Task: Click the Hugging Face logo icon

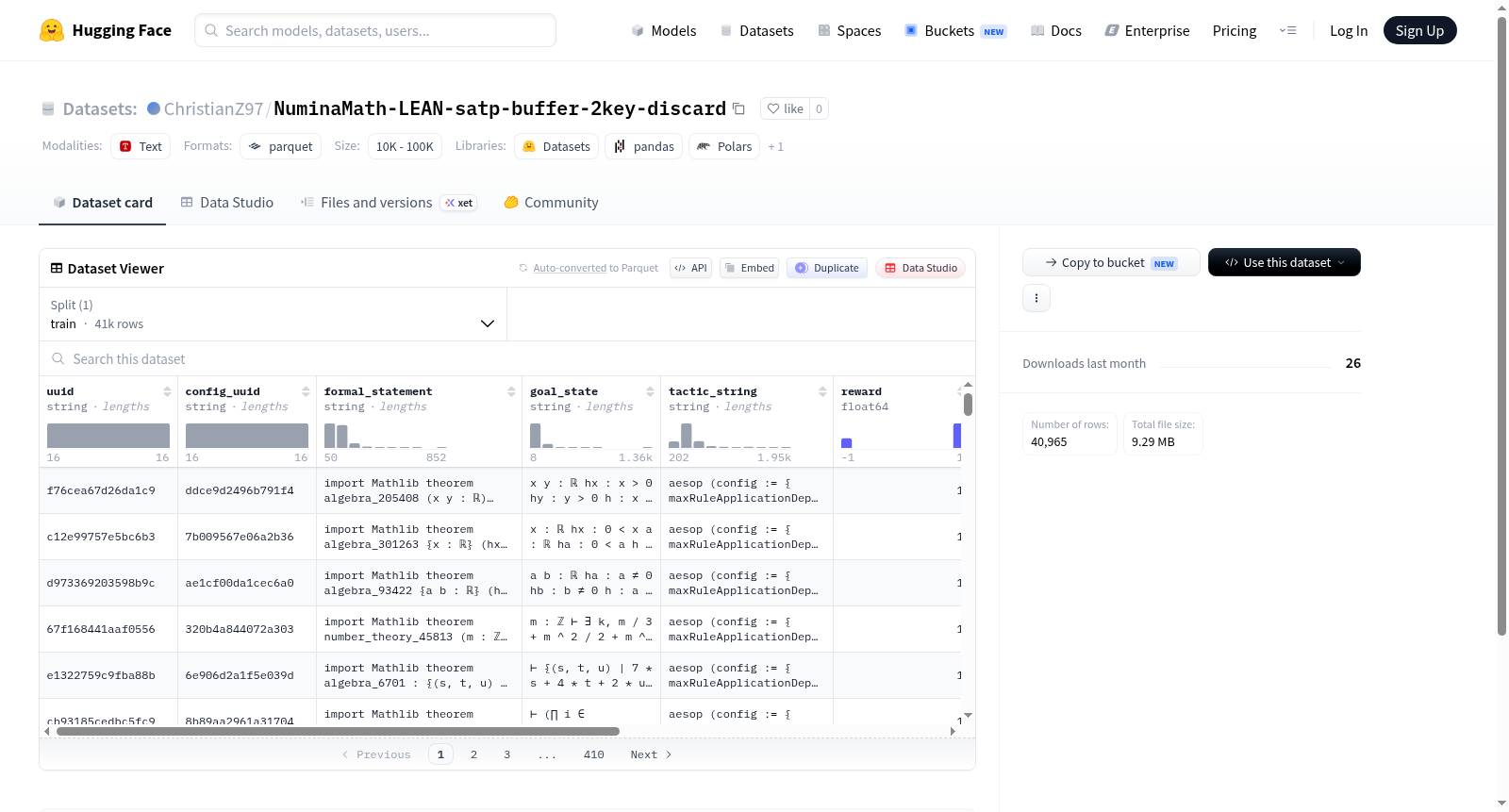Action: (52, 30)
